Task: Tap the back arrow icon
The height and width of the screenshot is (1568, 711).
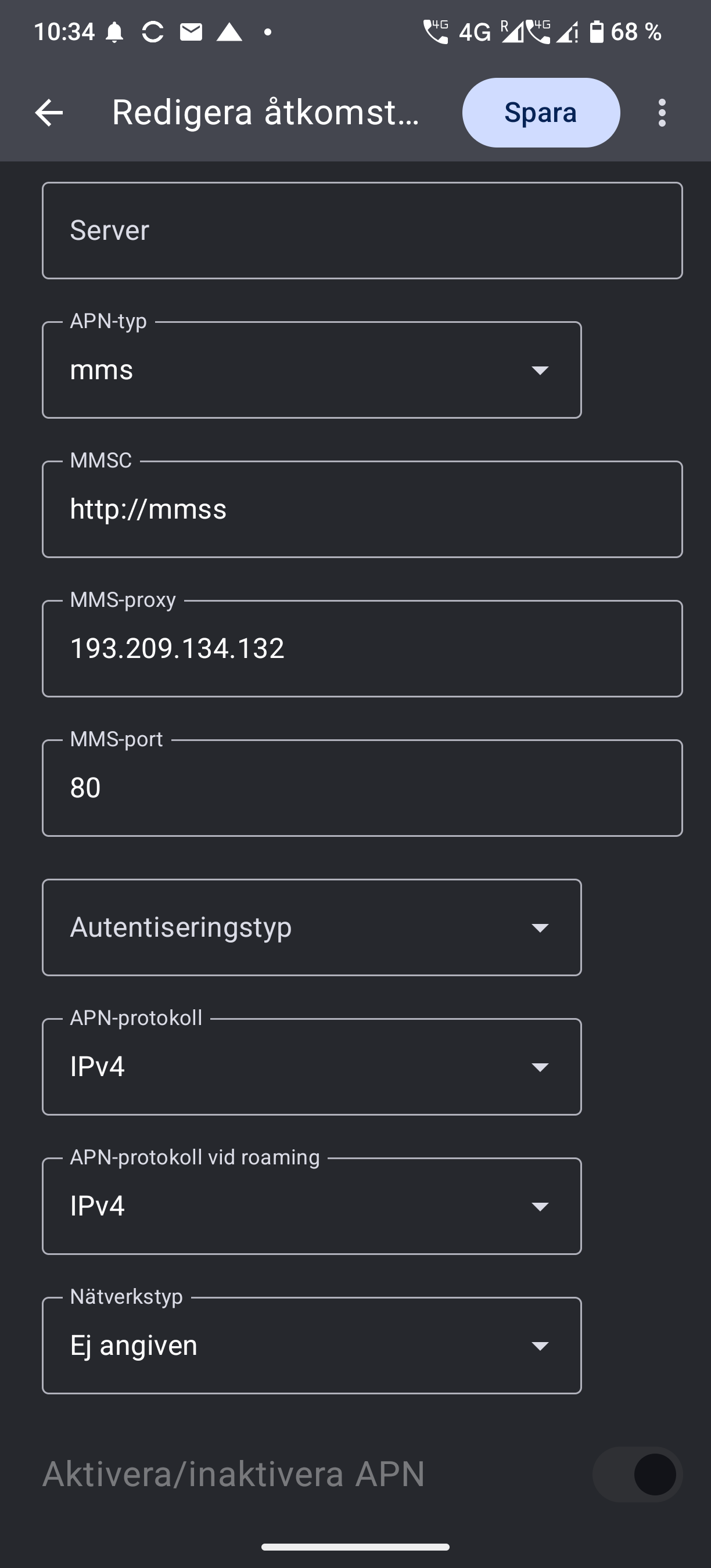Action: (x=49, y=113)
